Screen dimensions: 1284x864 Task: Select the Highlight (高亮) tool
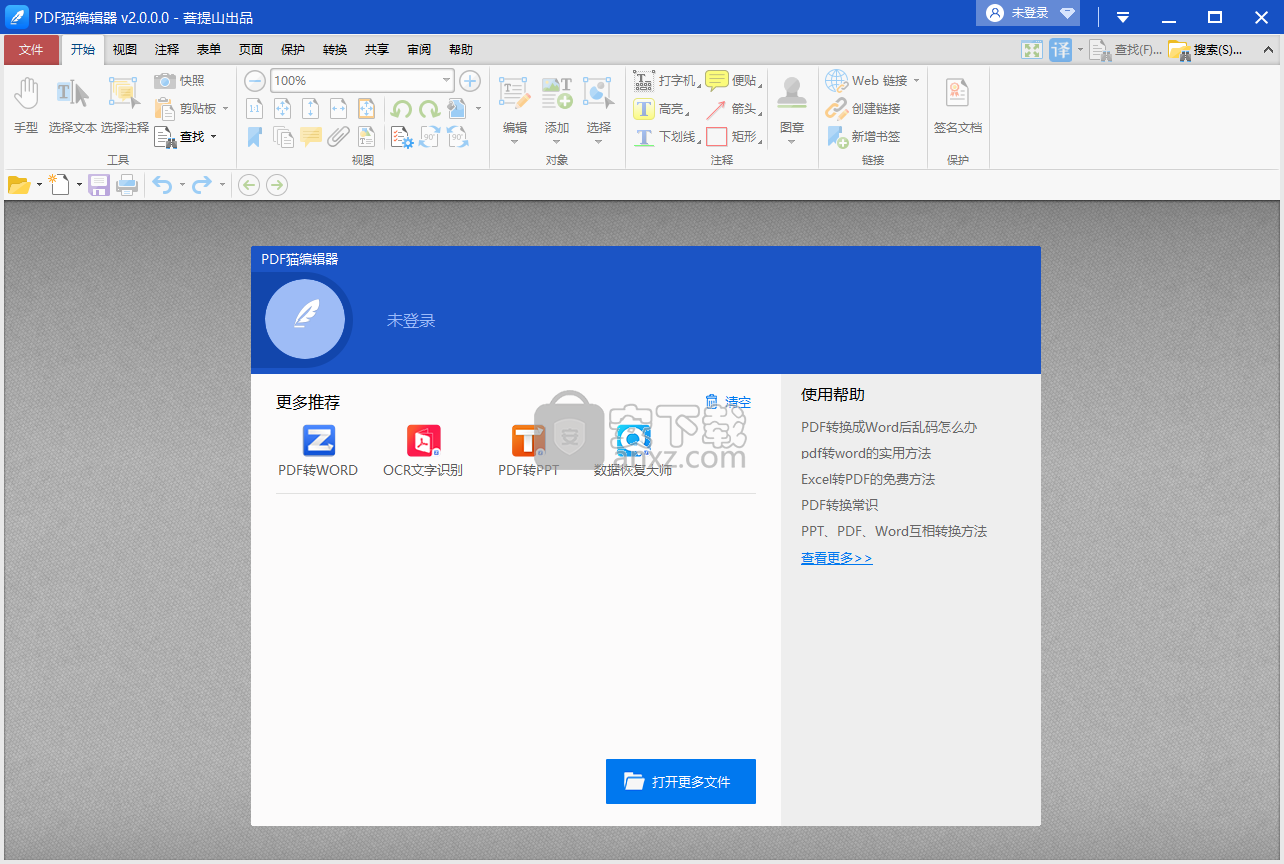click(661, 109)
